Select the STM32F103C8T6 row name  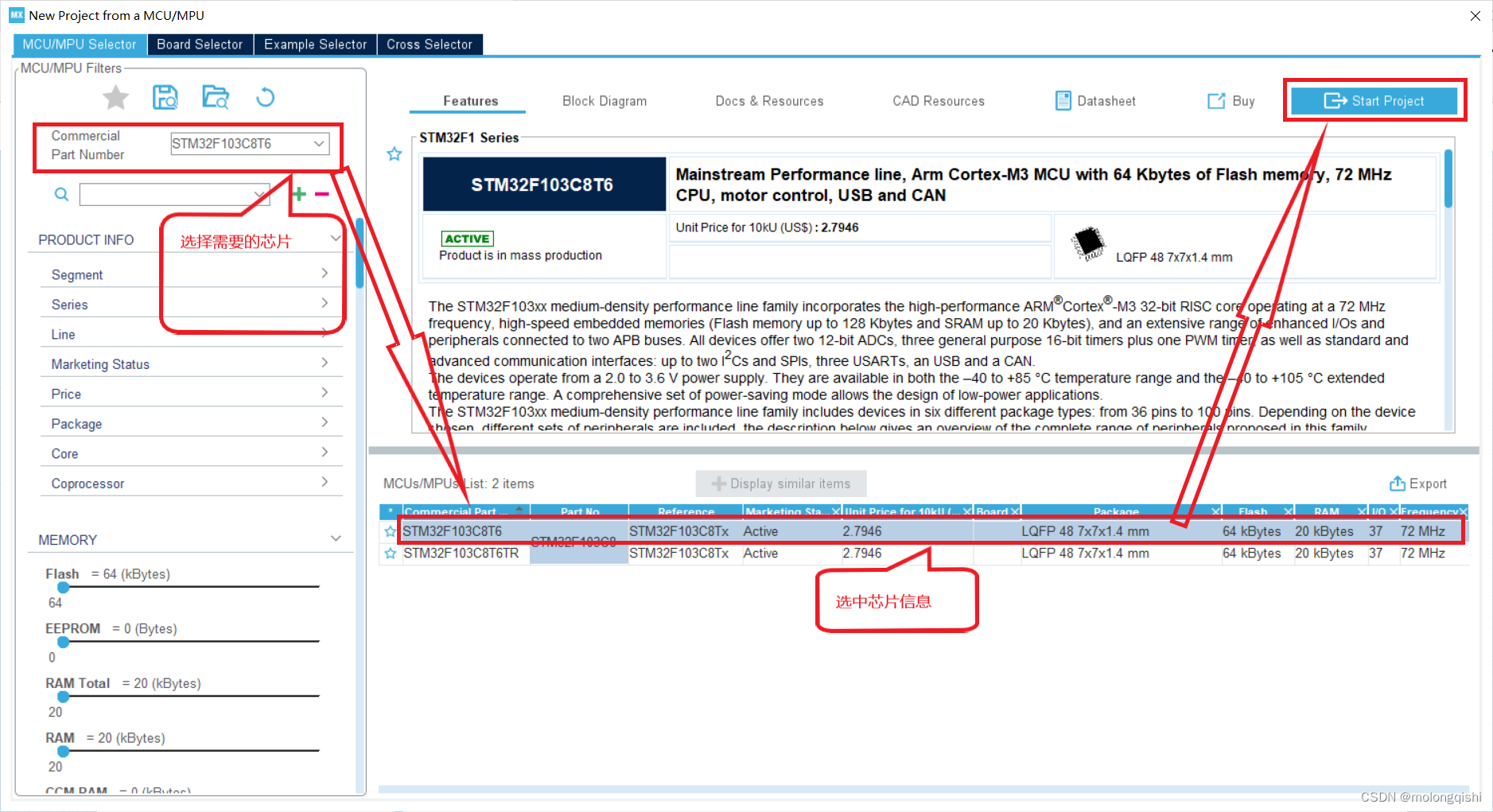[x=453, y=531]
